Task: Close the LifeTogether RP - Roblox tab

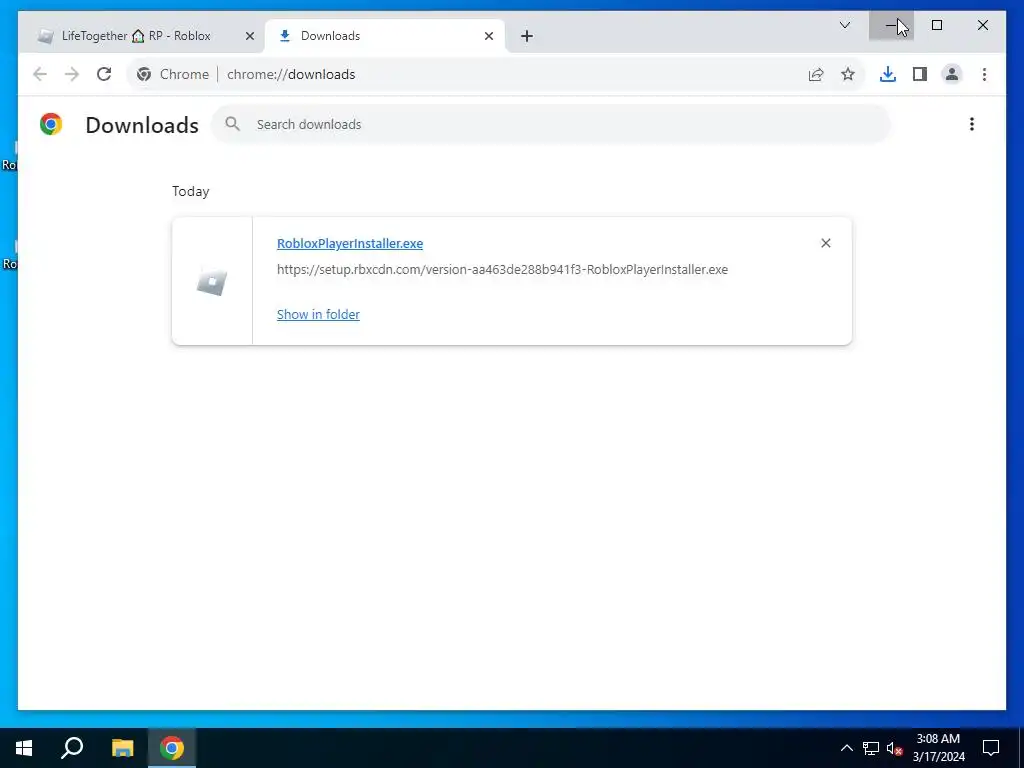Action: (x=249, y=37)
